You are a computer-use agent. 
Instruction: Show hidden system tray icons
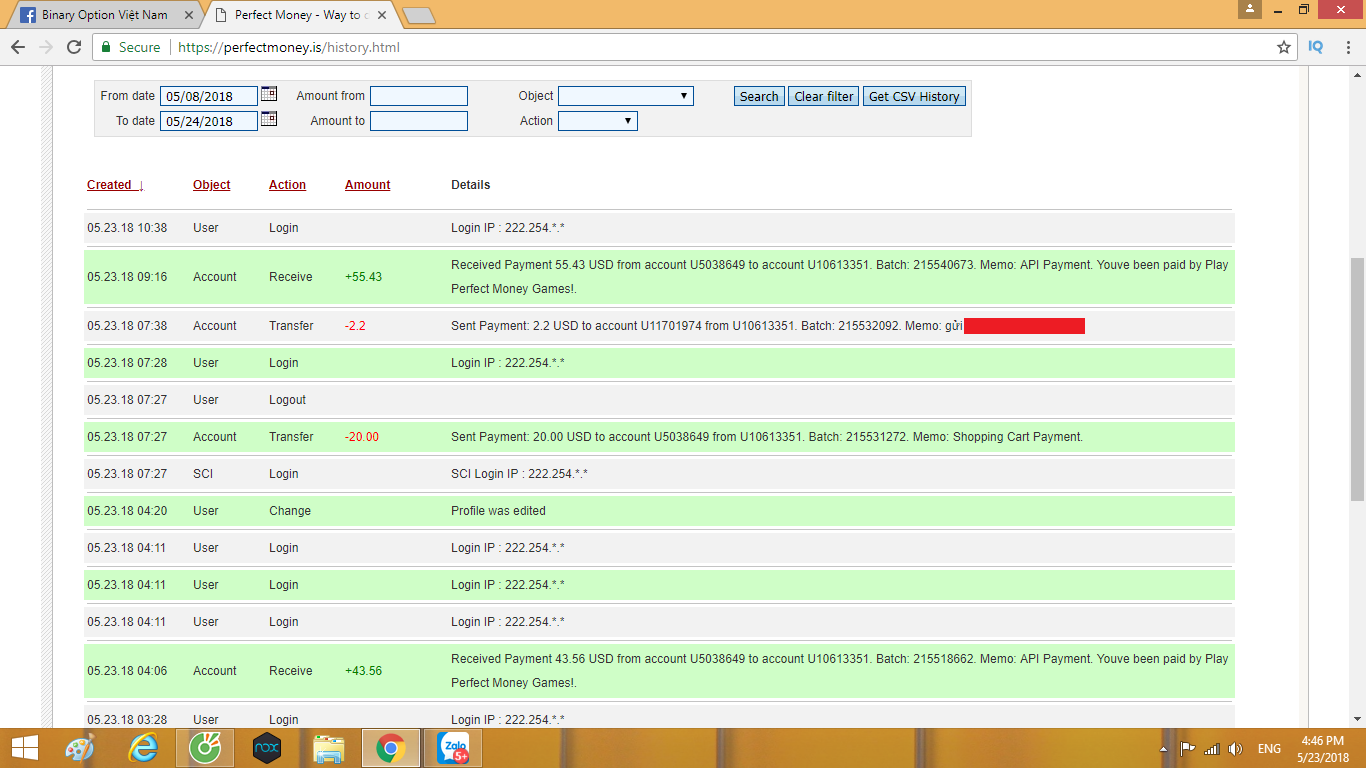pyautogui.click(x=1163, y=749)
